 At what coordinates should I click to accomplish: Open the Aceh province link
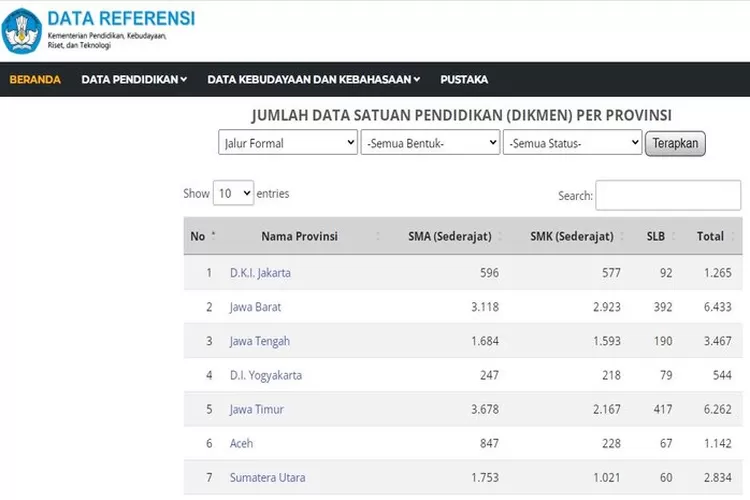(x=241, y=443)
